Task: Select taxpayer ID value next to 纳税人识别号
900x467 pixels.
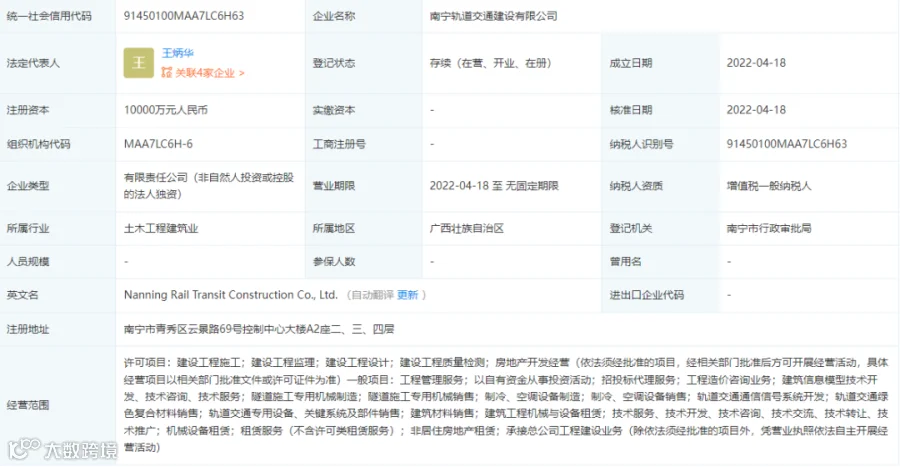Action: [x=786, y=144]
